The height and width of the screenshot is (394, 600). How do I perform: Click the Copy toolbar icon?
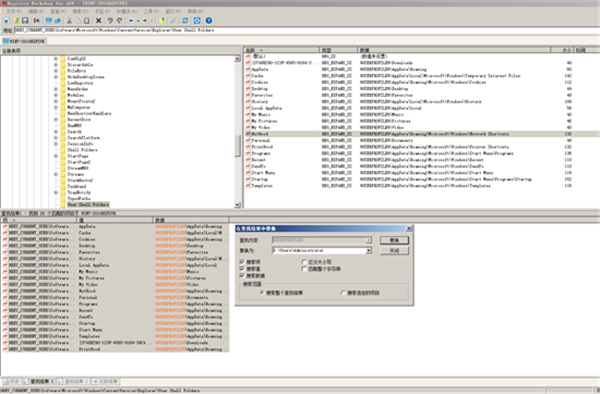(x=78, y=21)
